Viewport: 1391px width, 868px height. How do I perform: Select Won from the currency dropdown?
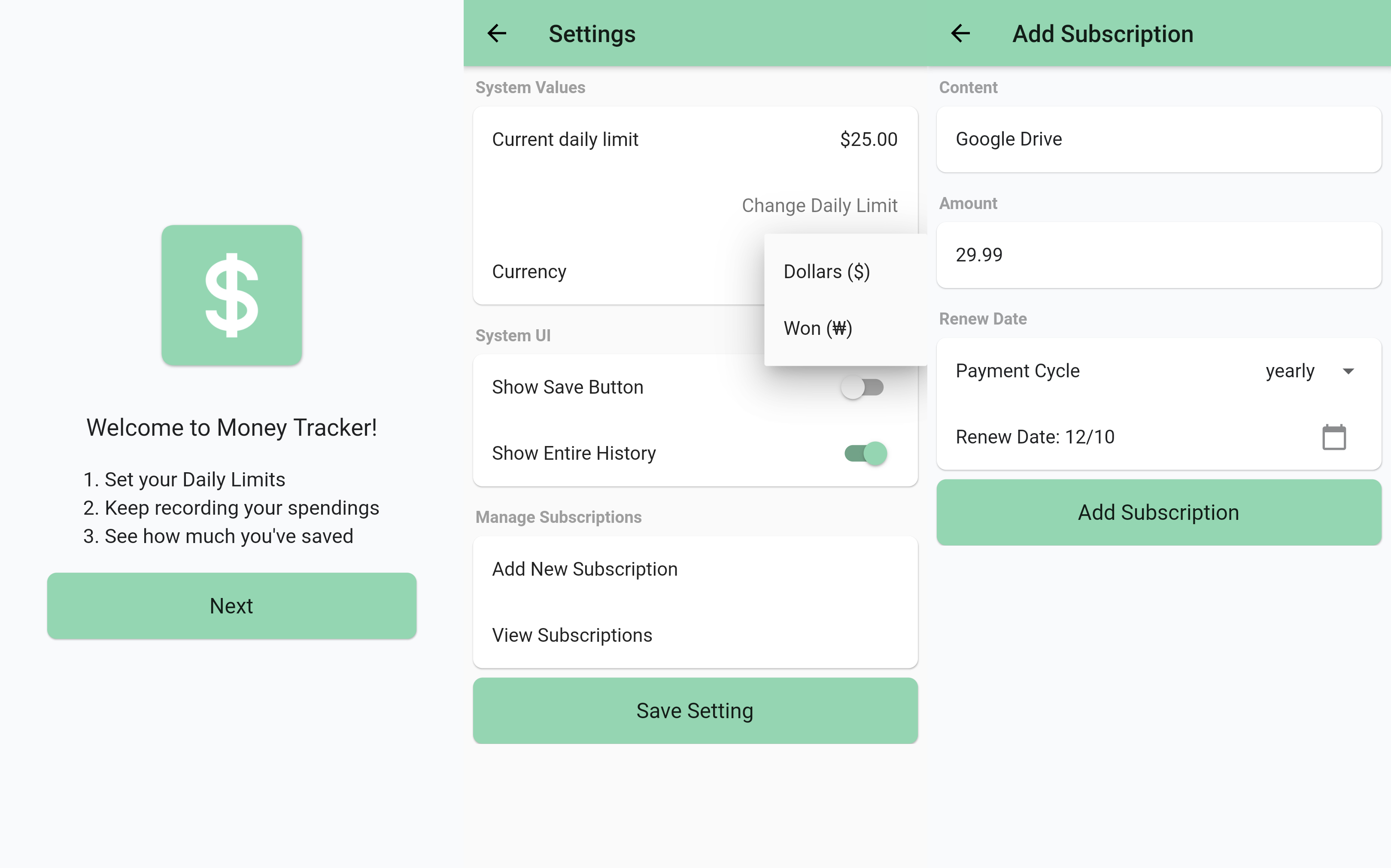(817, 328)
